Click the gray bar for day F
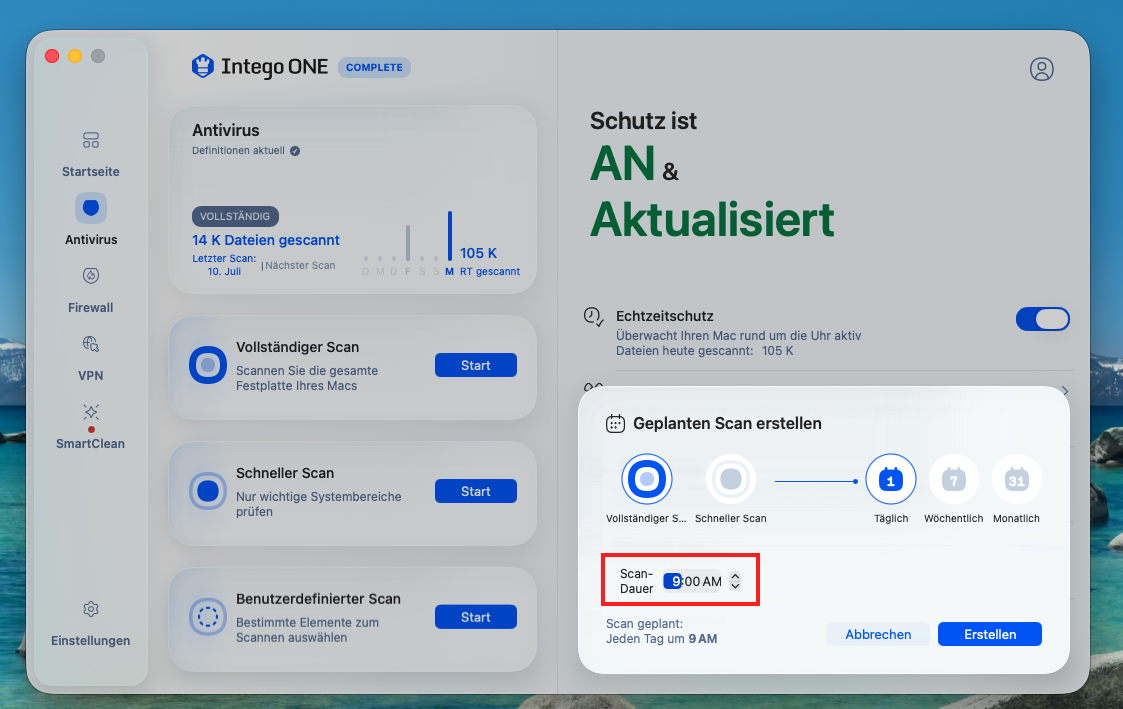 (x=408, y=243)
